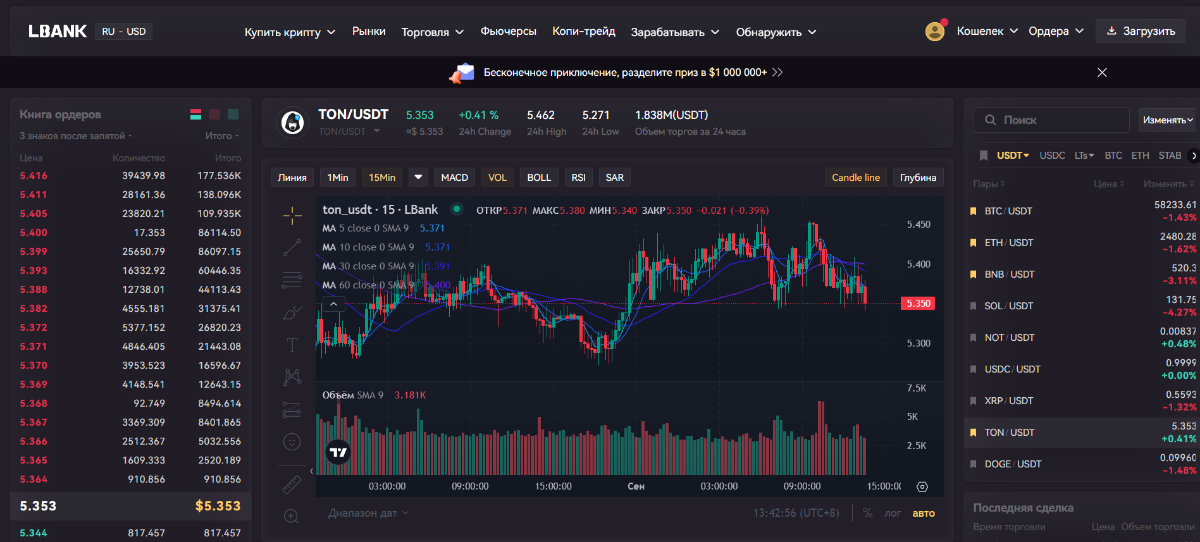The width and height of the screenshot is (1200, 542).
Task: Click the Загрузить download button
Action: 1141,31
